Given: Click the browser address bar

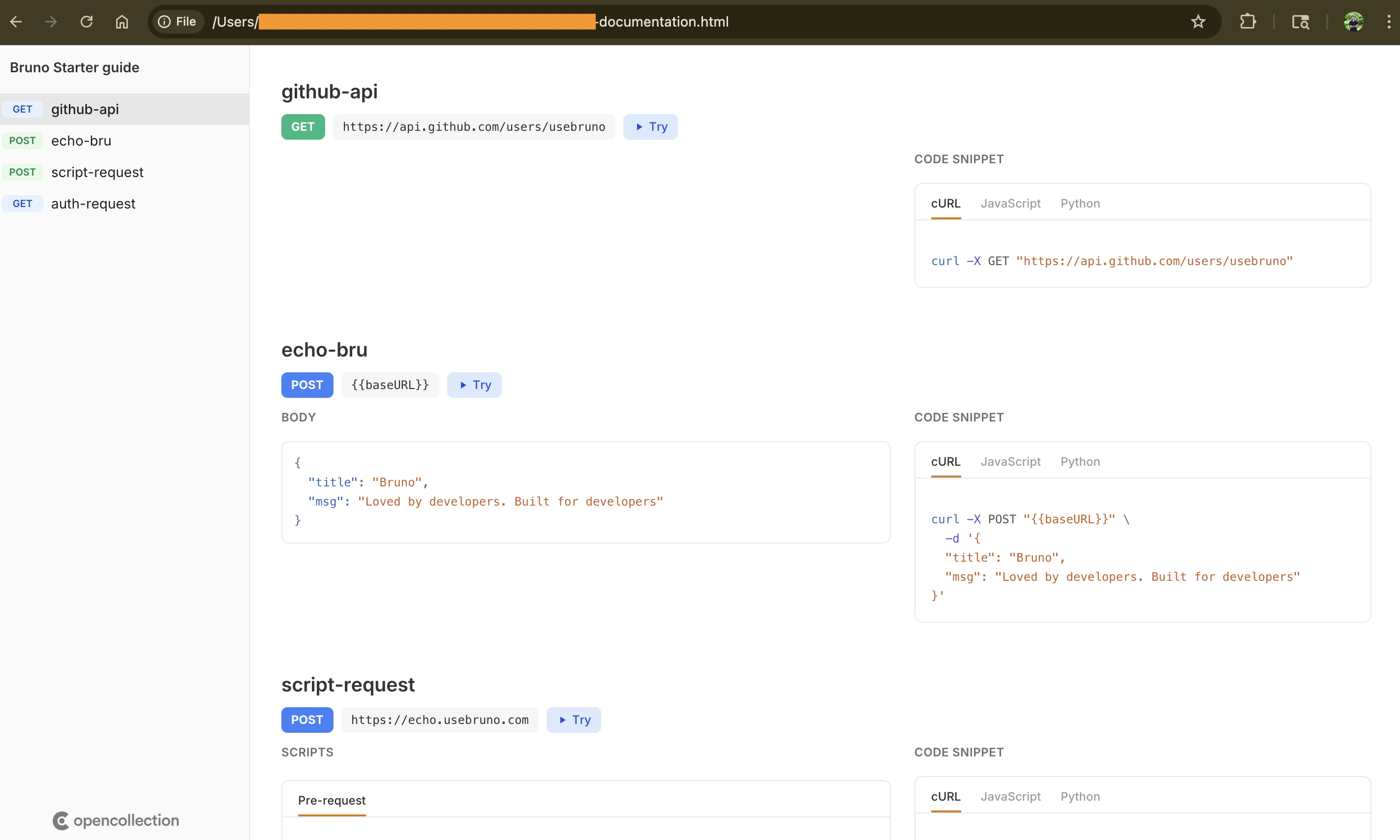Looking at the screenshot, I should click(x=662, y=22).
